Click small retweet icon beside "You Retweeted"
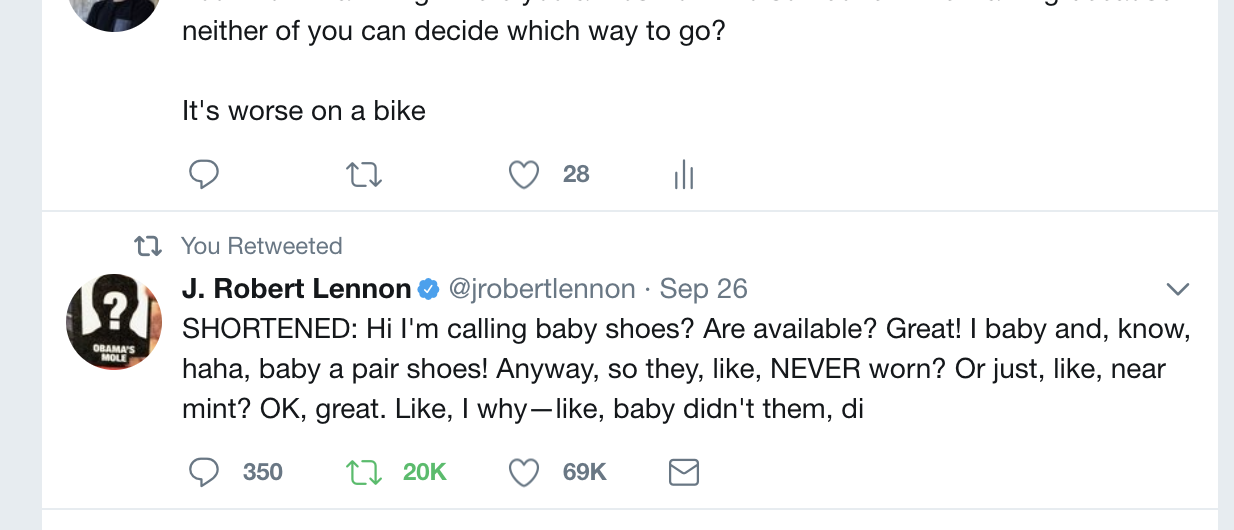Image resolution: width=1234 pixels, height=530 pixels. 148,246
